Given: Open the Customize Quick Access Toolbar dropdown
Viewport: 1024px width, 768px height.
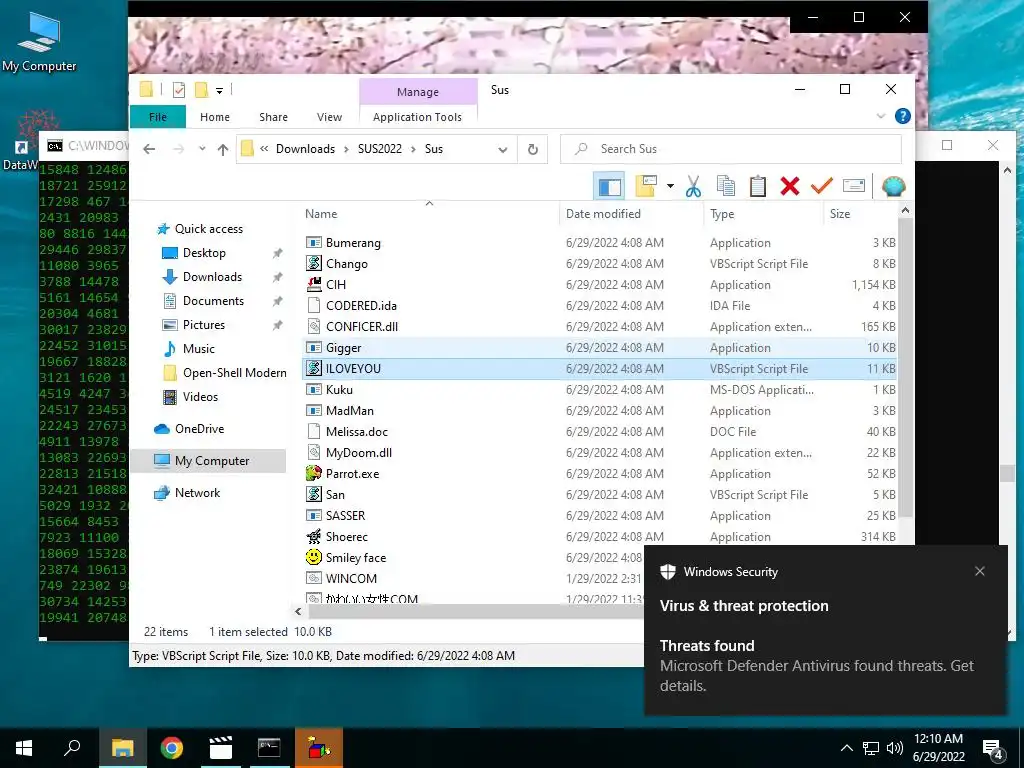Looking at the screenshot, I should coord(219,91).
